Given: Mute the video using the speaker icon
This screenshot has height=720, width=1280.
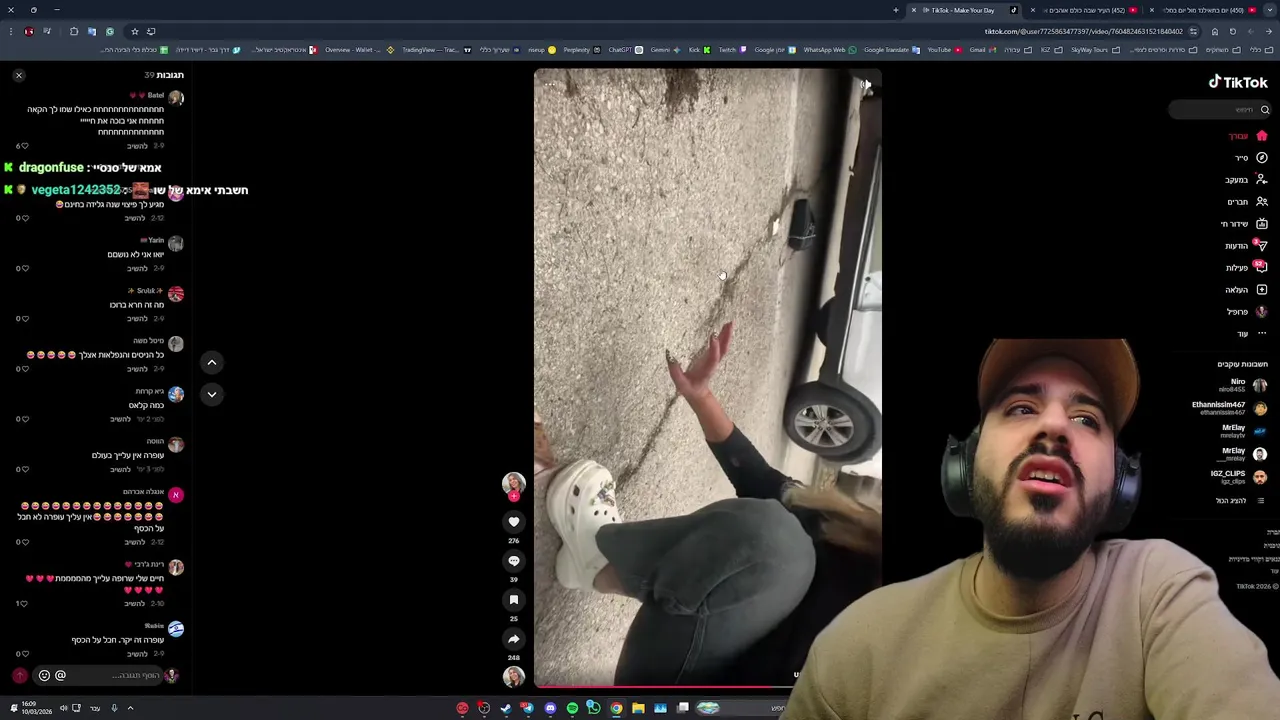Looking at the screenshot, I should click(866, 85).
